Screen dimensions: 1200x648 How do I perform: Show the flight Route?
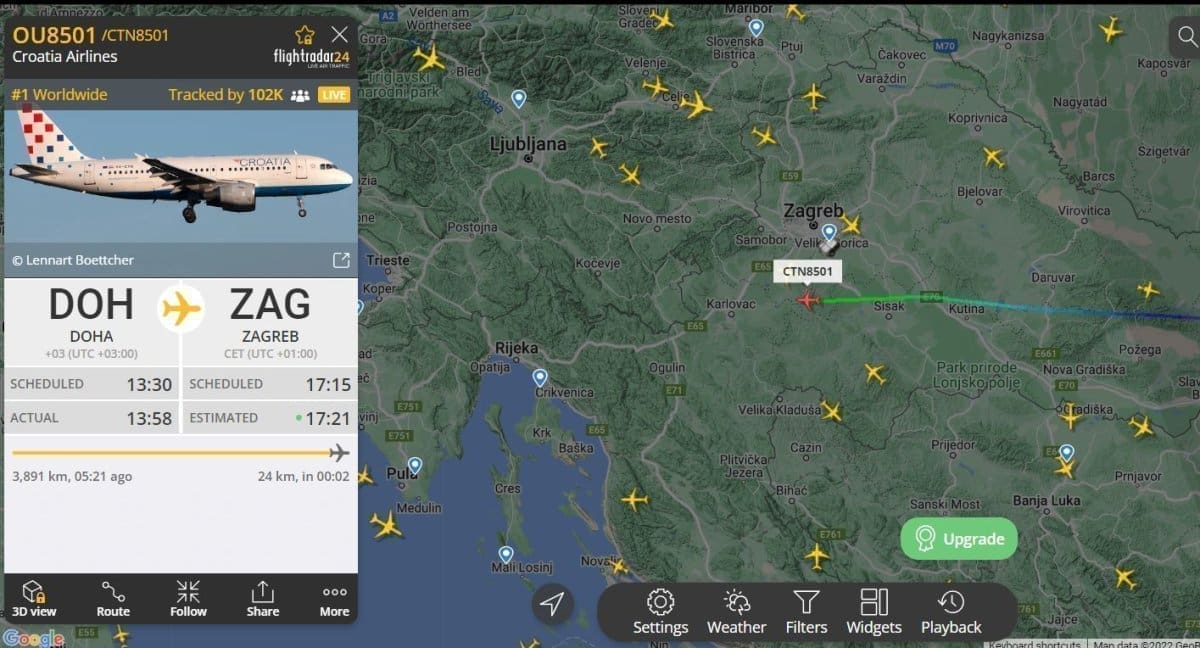(113, 598)
